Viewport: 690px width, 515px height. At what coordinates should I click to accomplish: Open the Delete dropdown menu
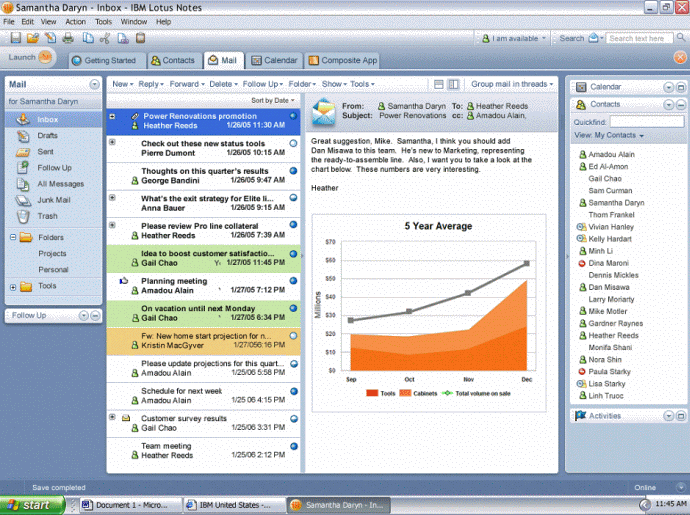pyautogui.click(x=223, y=84)
